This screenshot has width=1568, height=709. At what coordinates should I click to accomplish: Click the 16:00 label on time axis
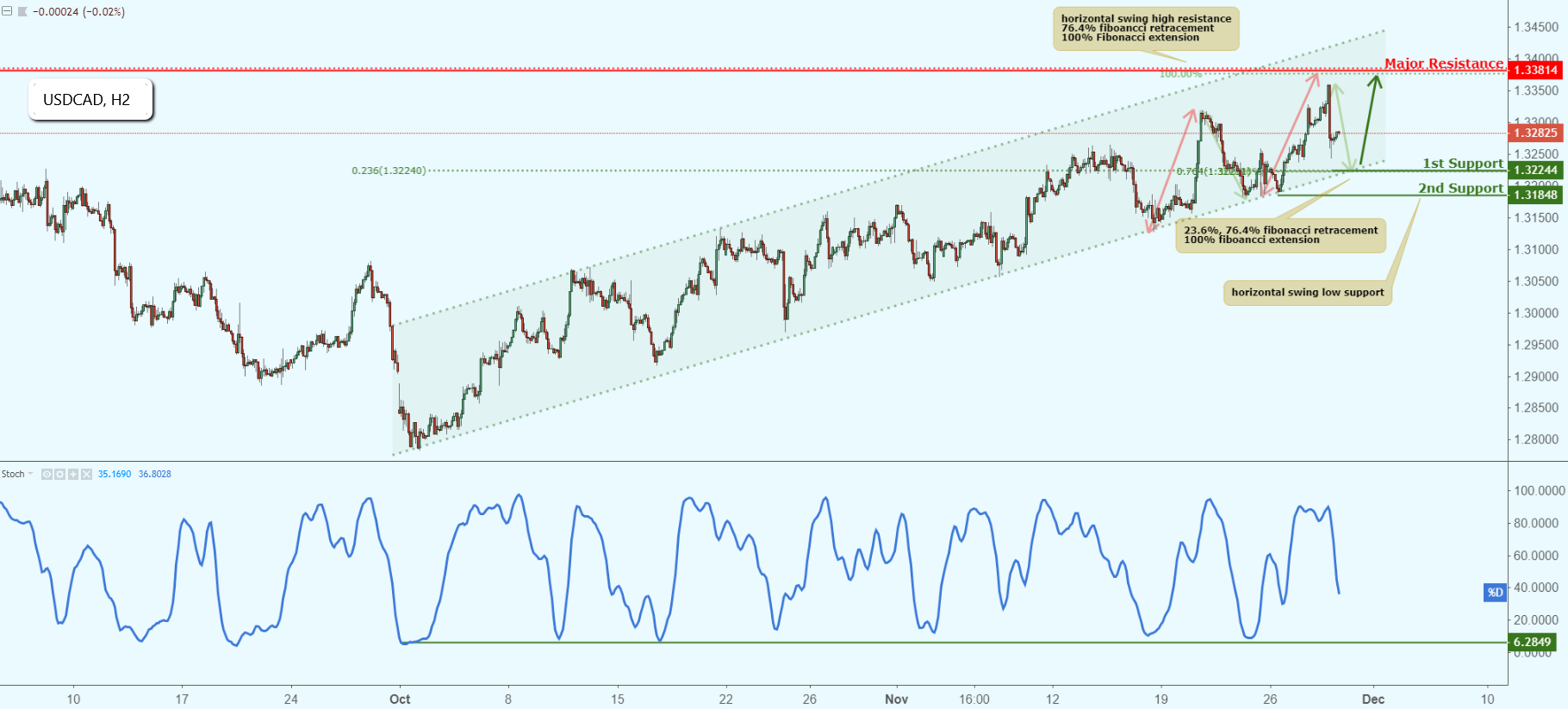974,699
